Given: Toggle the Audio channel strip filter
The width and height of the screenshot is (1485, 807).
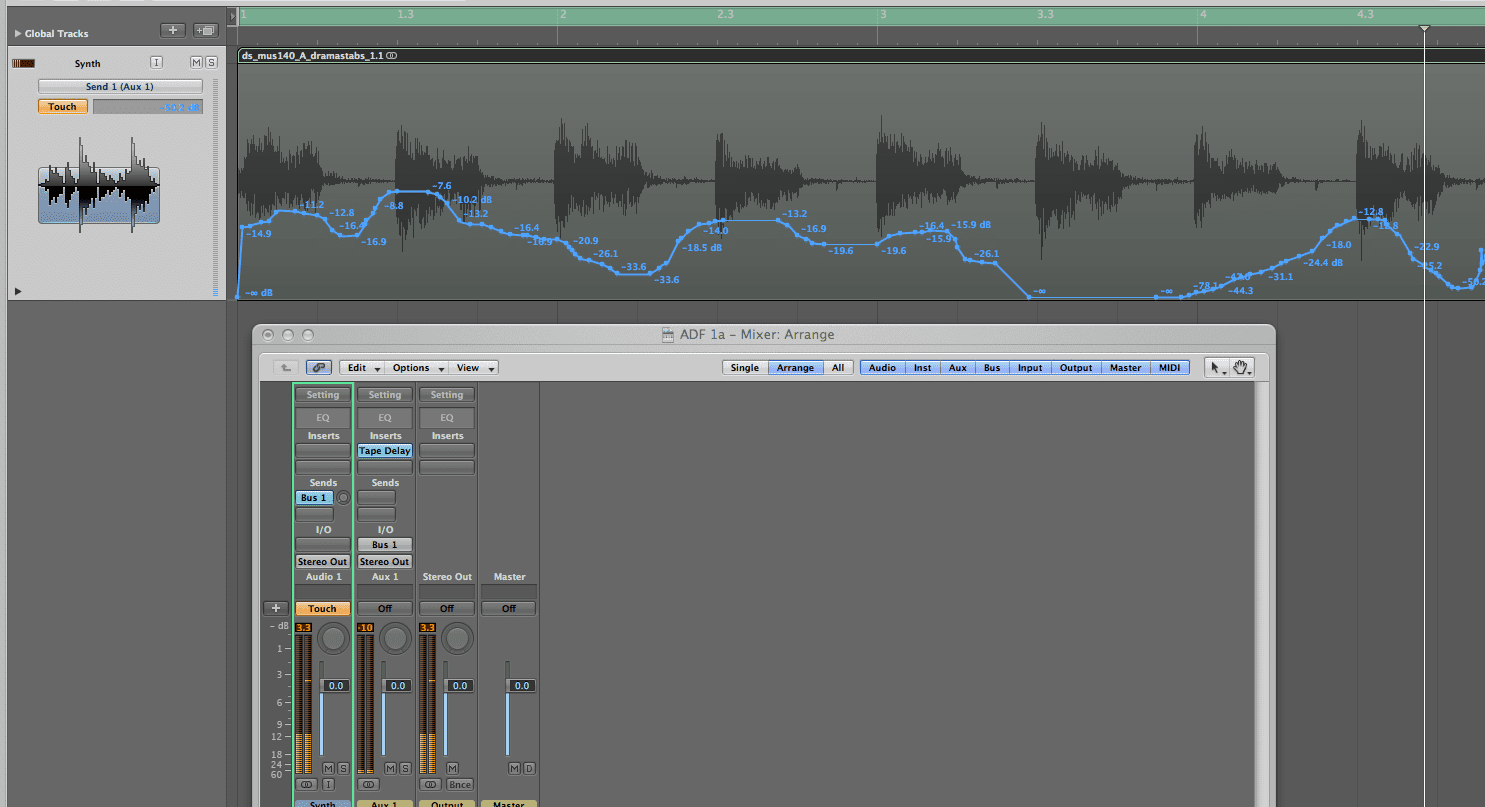Looking at the screenshot, I should coord(883,368).
